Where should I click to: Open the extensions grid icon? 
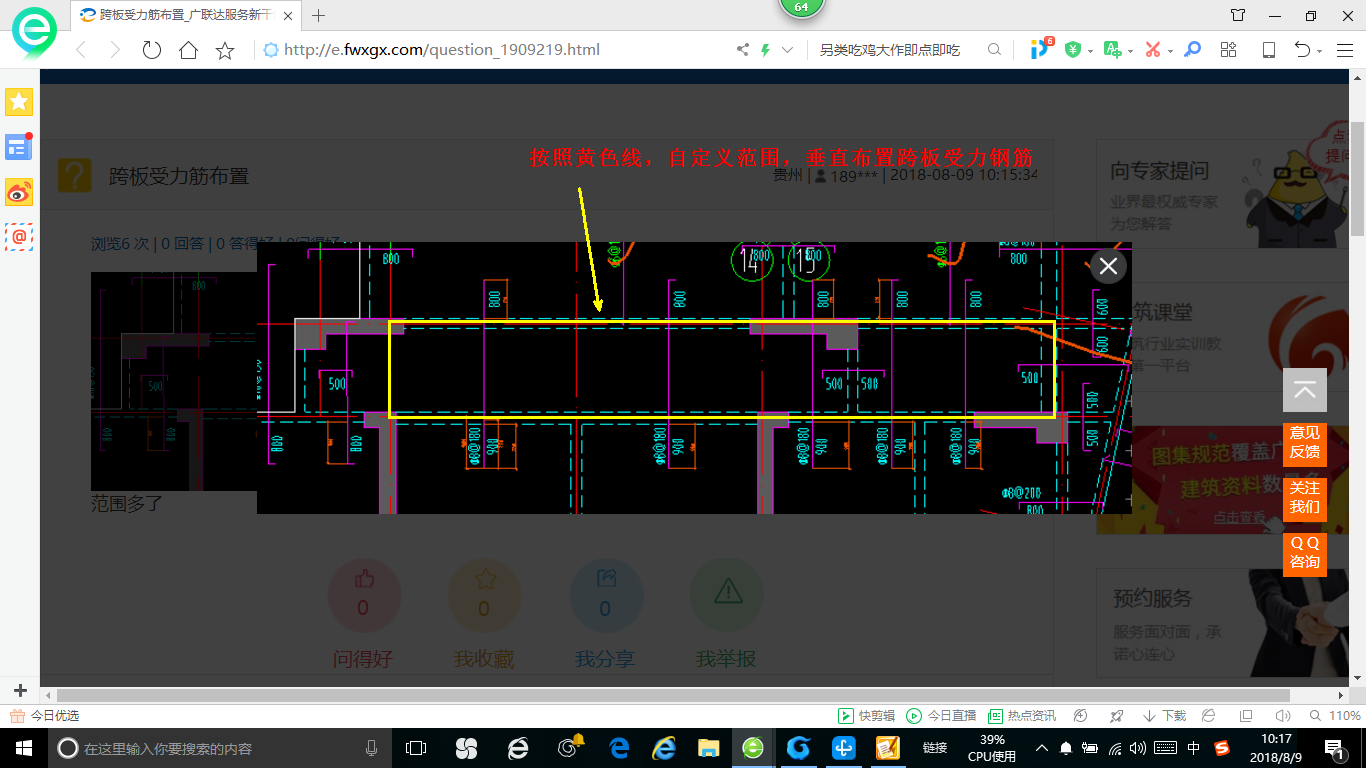[1229, 49]
